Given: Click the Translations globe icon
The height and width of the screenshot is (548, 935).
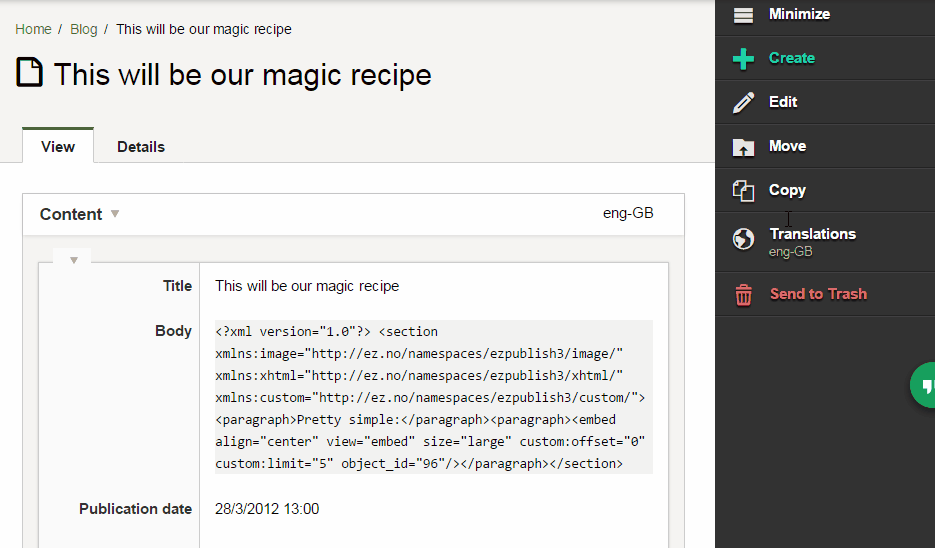Looking at the screenshot, I should coord(743,239).
